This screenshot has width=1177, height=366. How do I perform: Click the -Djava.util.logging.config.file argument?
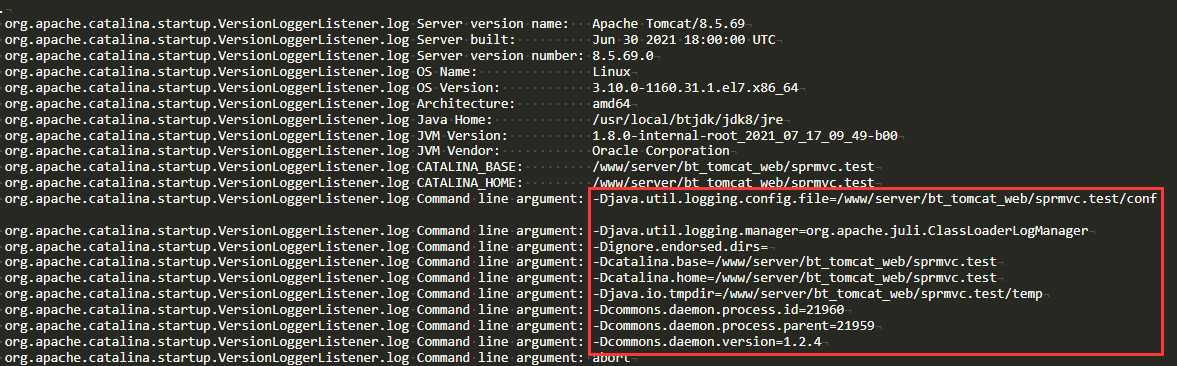tap(874, 199)
